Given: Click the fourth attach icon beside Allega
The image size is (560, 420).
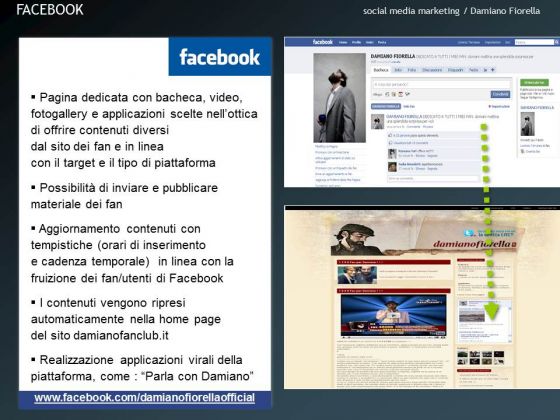Looking at the screenshot, I should tap(408, 94).
